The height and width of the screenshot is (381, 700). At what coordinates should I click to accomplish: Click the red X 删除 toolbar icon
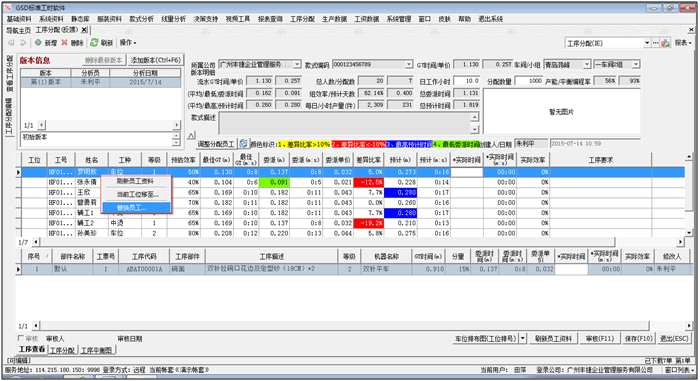pyautogui.click(x=64, y=43)
